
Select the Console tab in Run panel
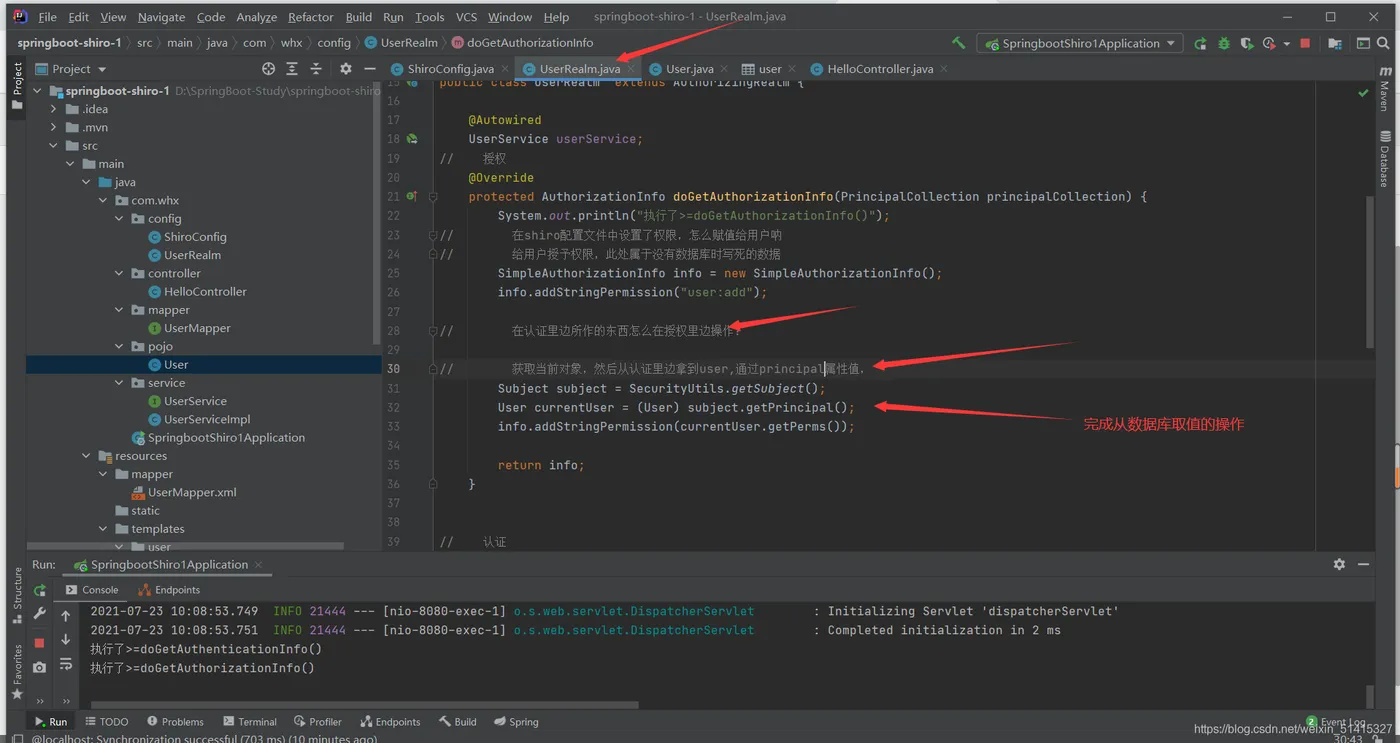pos(92,590)
